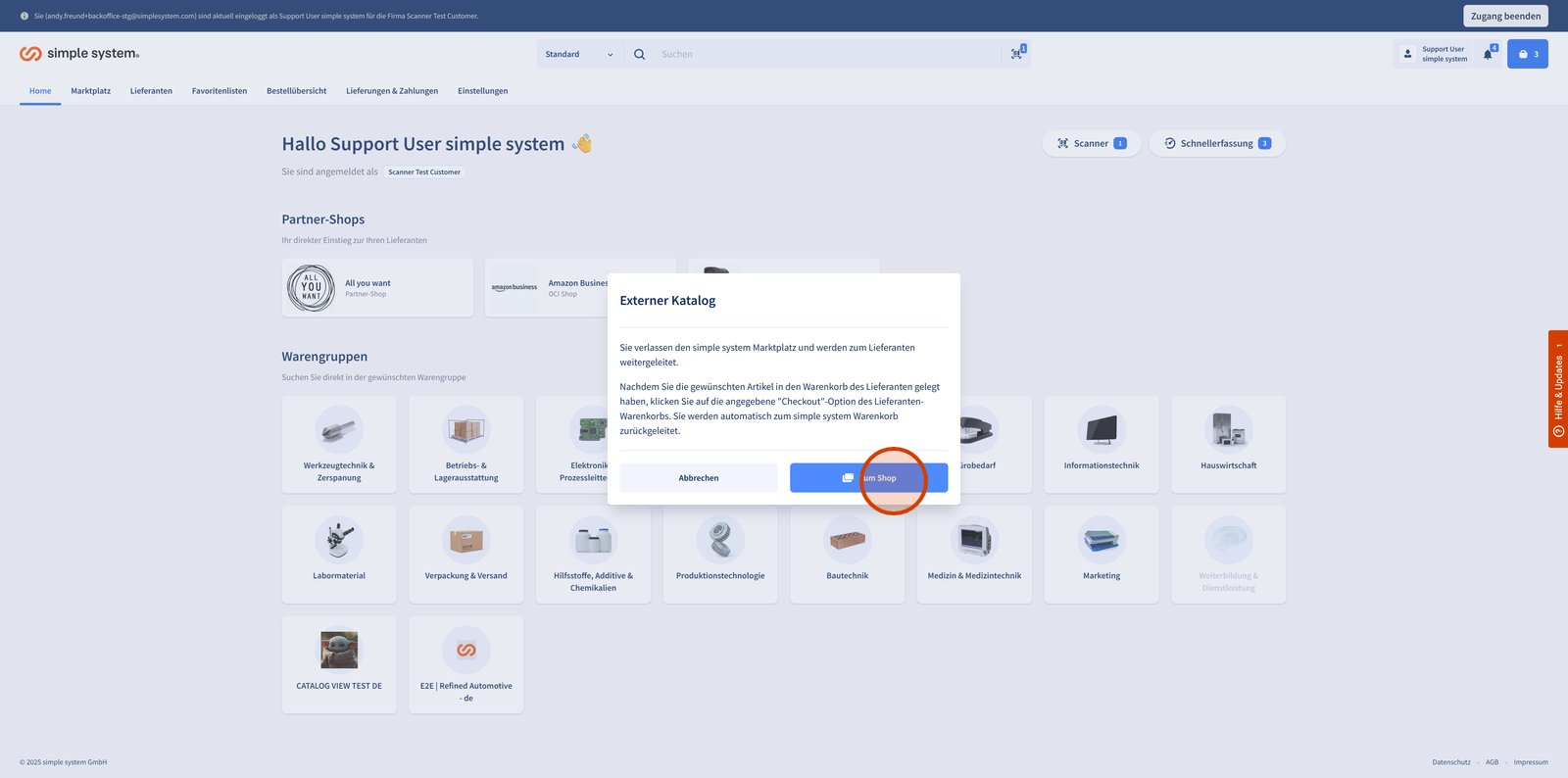The width and height of the screenshot is (1568, 778).
Task: Click the Zugang beenden button
Action: coord(1505,16)
